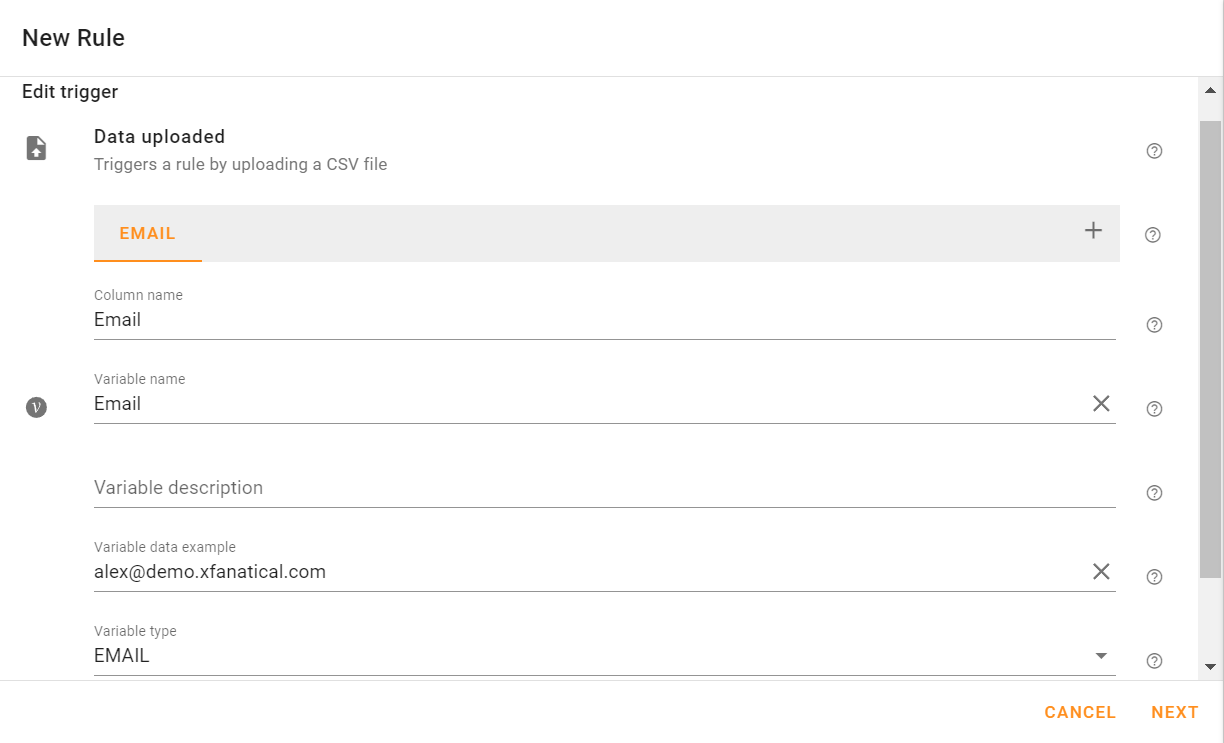This screenshot has width=1224, height=743.
Task: Expand the EMAIL type selector arrow
Action: pos(1101,655)
